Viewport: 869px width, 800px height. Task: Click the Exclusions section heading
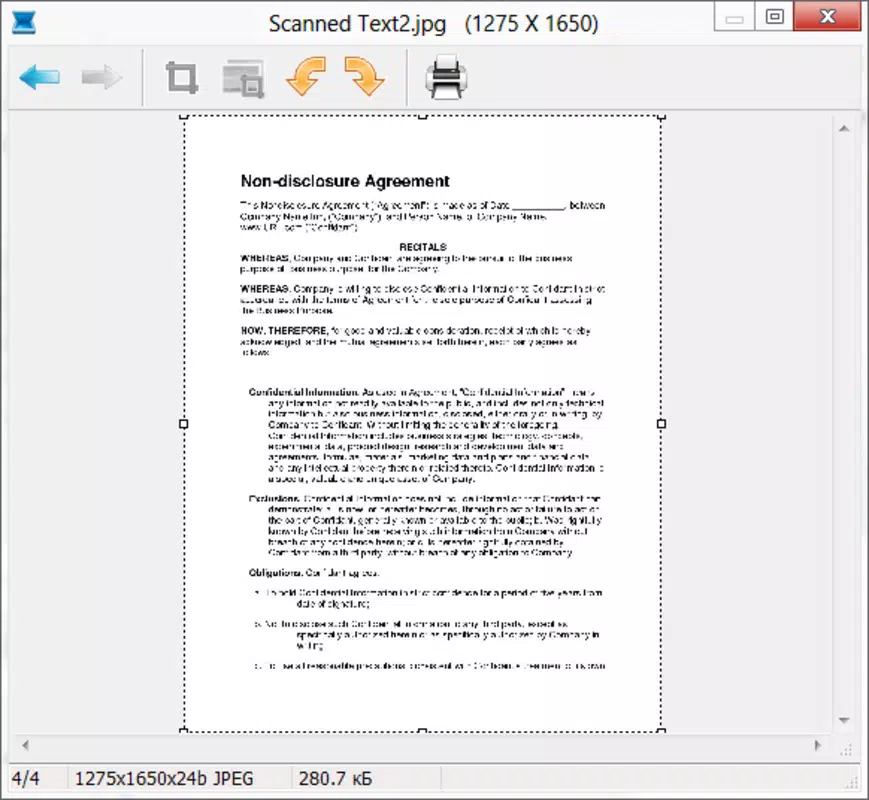coord(274,498)
